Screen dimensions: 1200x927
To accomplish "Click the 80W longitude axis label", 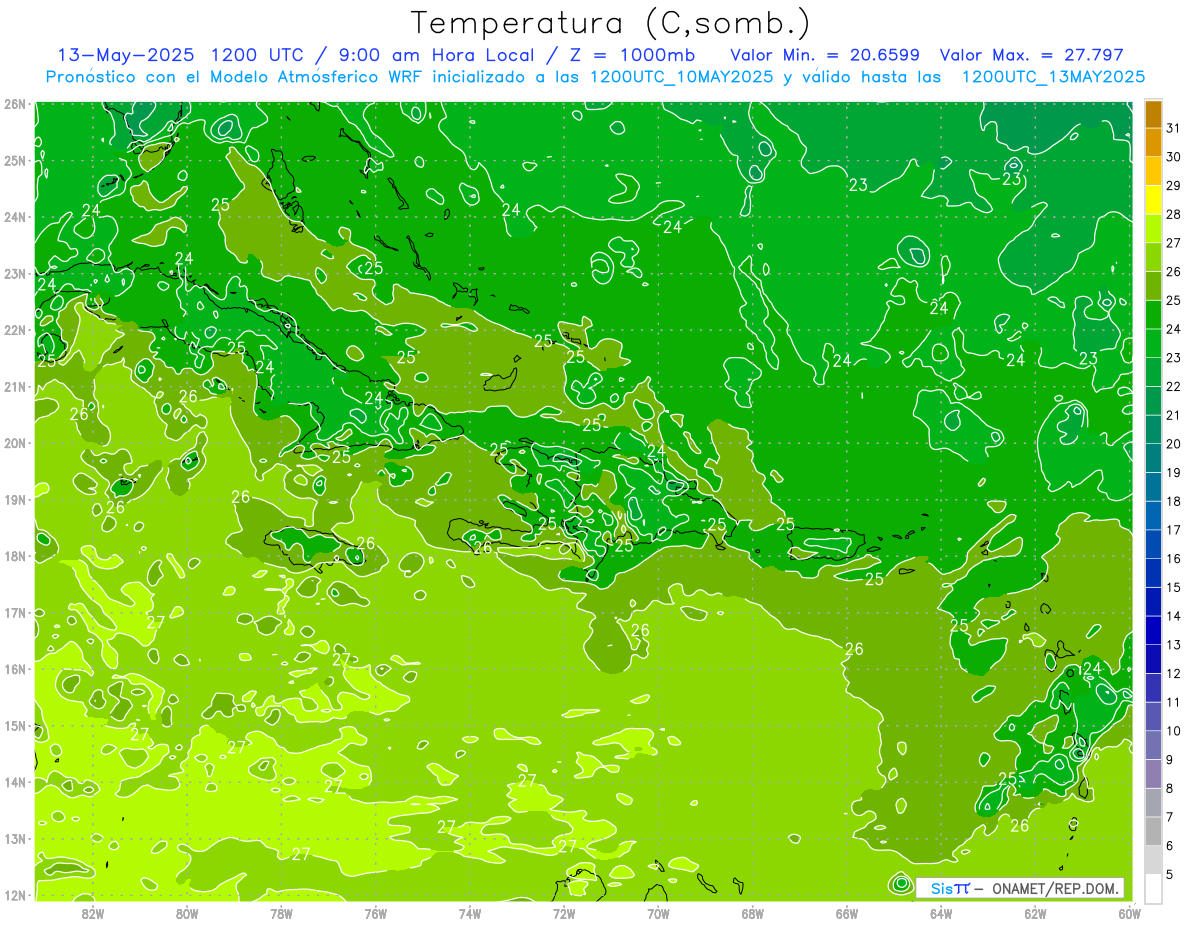I will 187,912.
